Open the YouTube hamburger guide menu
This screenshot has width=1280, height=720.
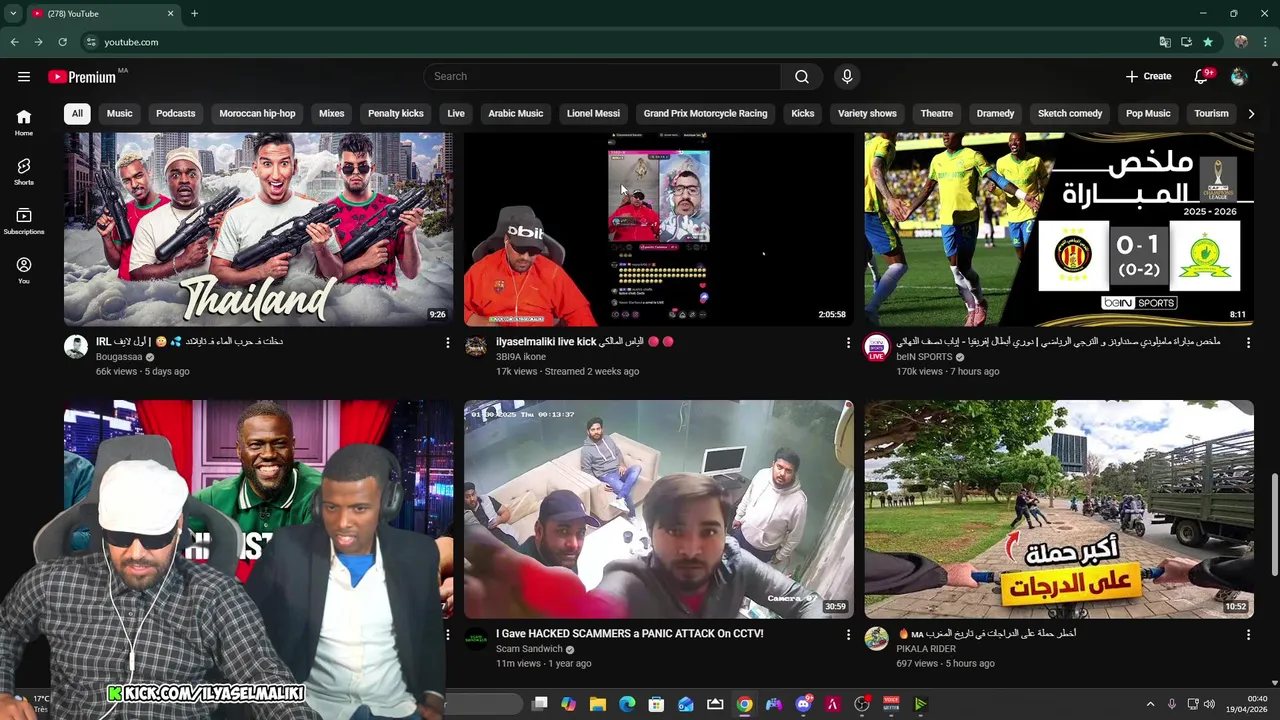(24, 76)
